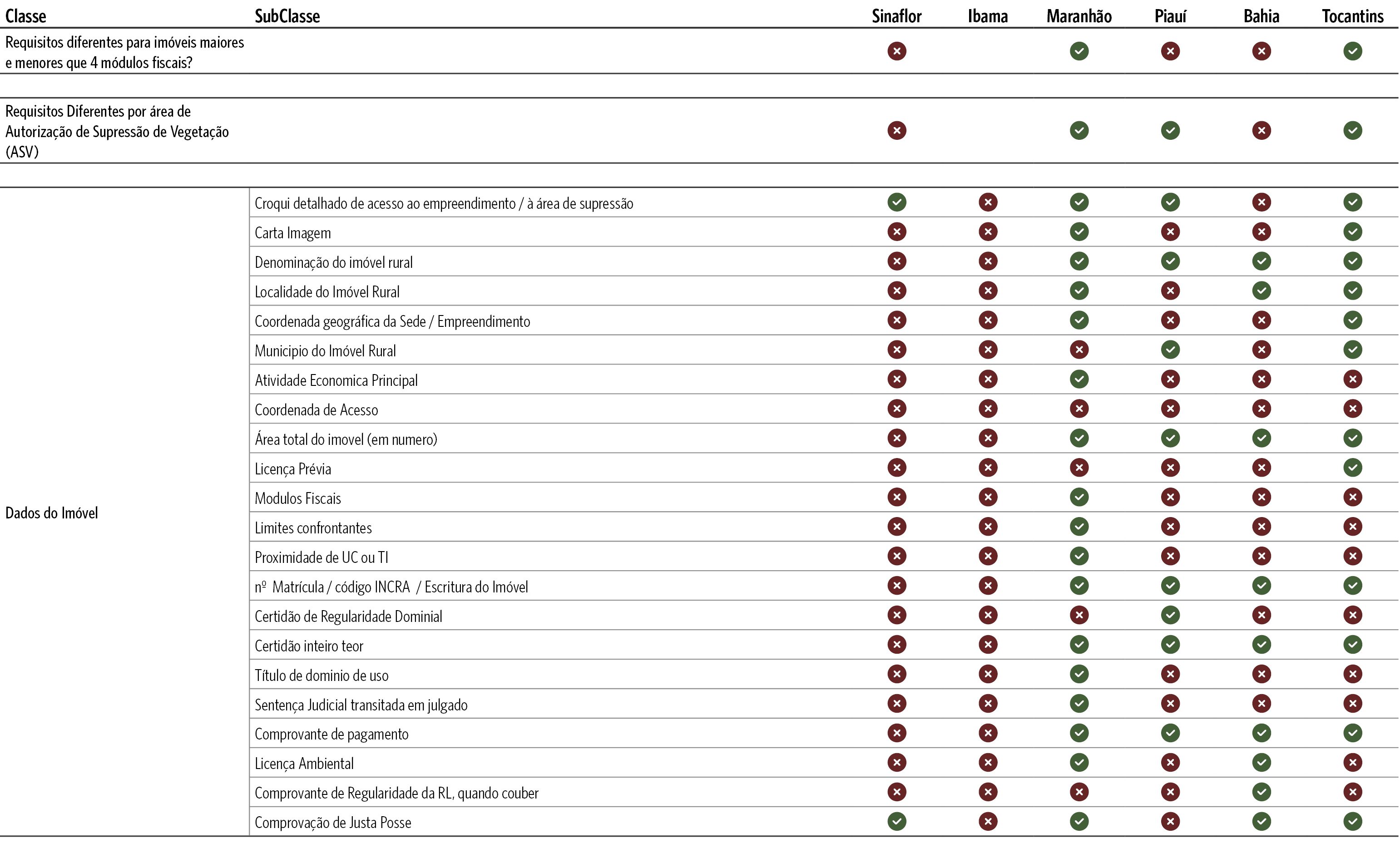Click the Título de dominio de uso label
Image resolution: width=1400 pixels, height=848 pixels.
pos(321,675)
